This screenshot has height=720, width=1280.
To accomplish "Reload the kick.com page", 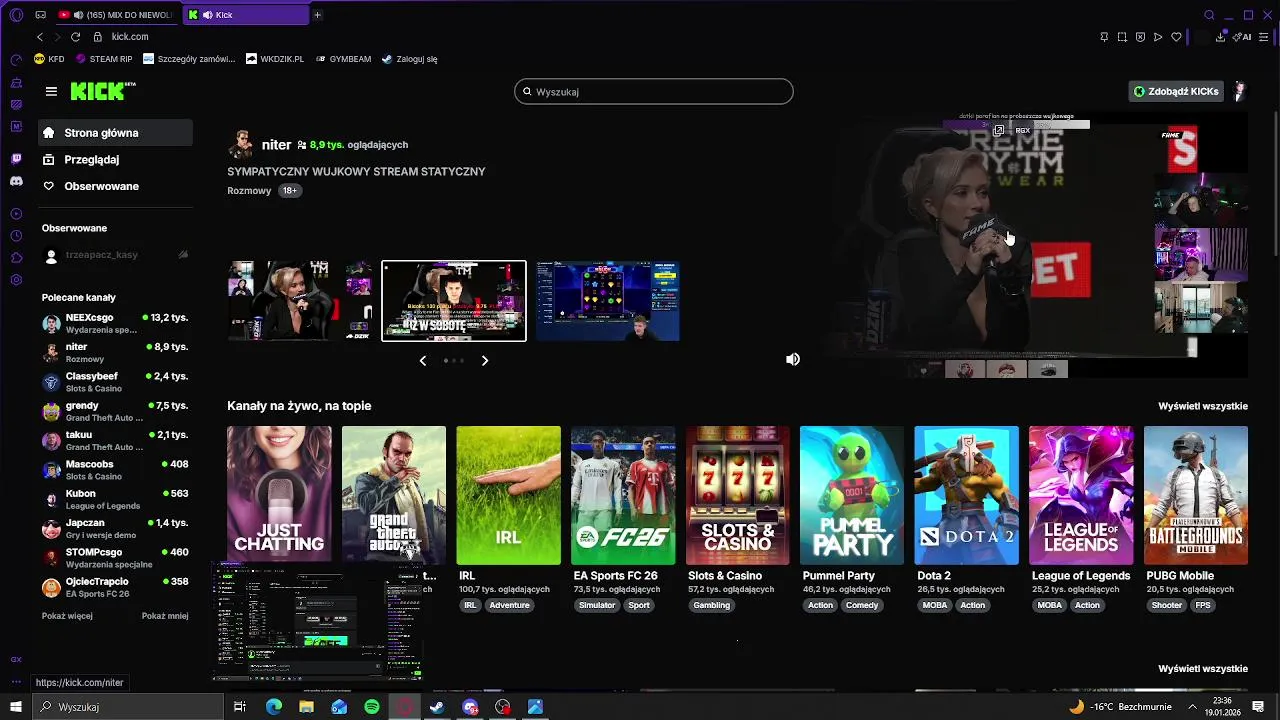I will pos(75,37).
